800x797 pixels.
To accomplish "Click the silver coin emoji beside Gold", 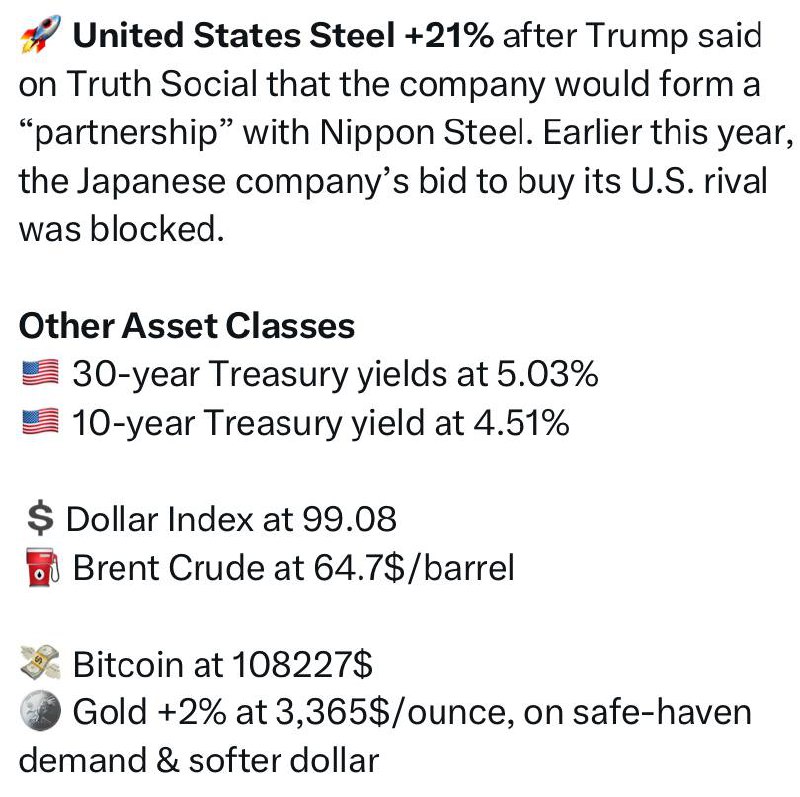I will tap(40, 711).
